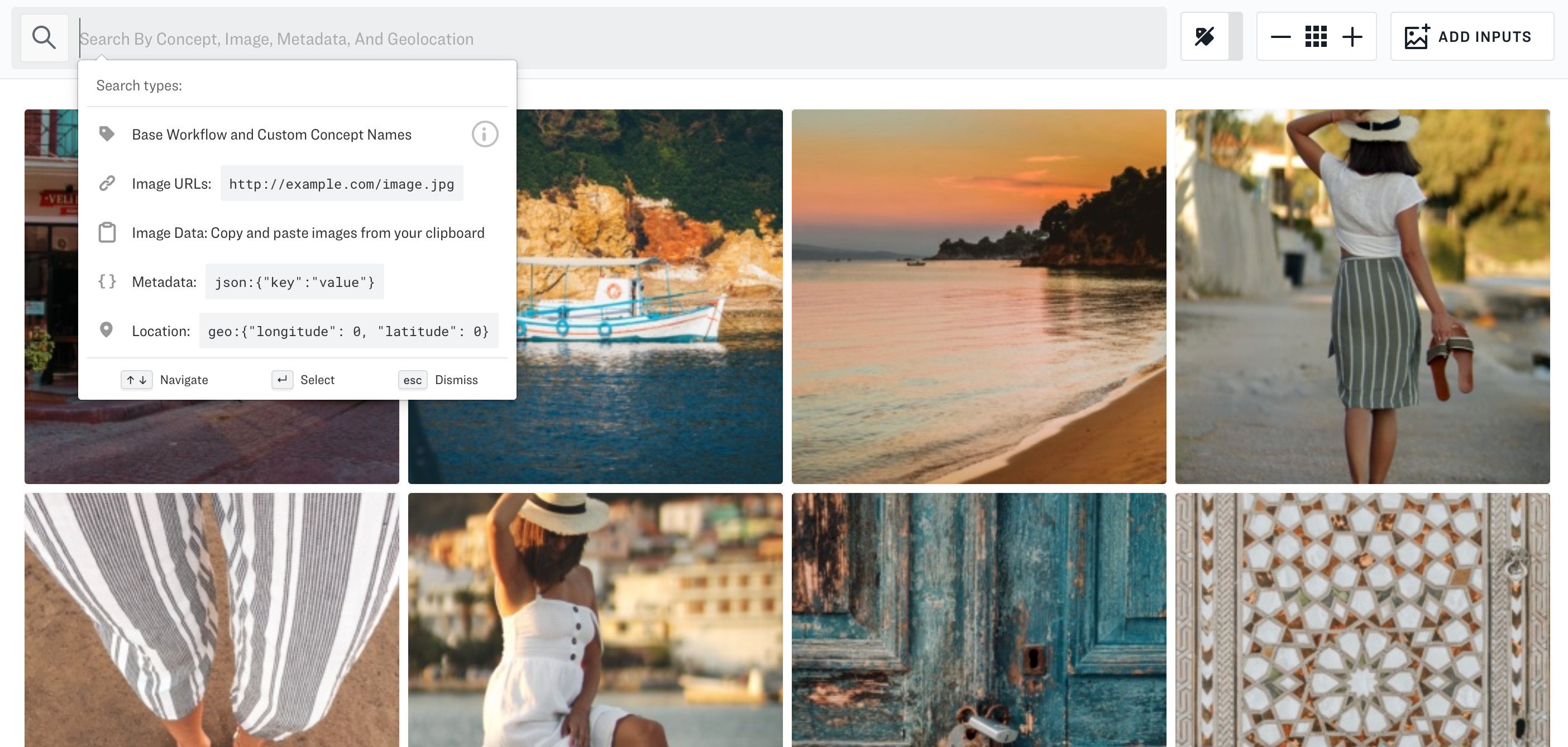Open the geometric mosaic pattern thumbnail
Screen dimensions: 1568x747
1361,619
